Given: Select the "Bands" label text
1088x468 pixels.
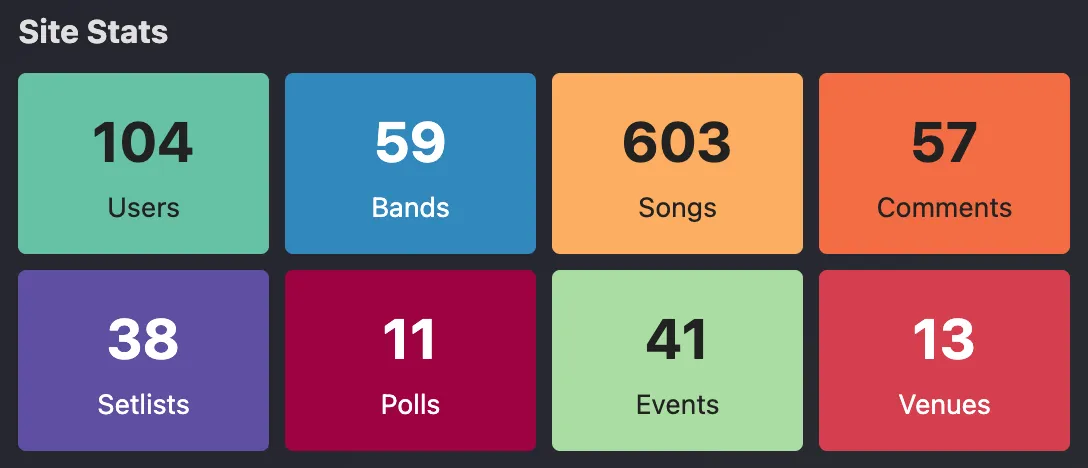Looking at the screenshot, I should click(410, 208).
